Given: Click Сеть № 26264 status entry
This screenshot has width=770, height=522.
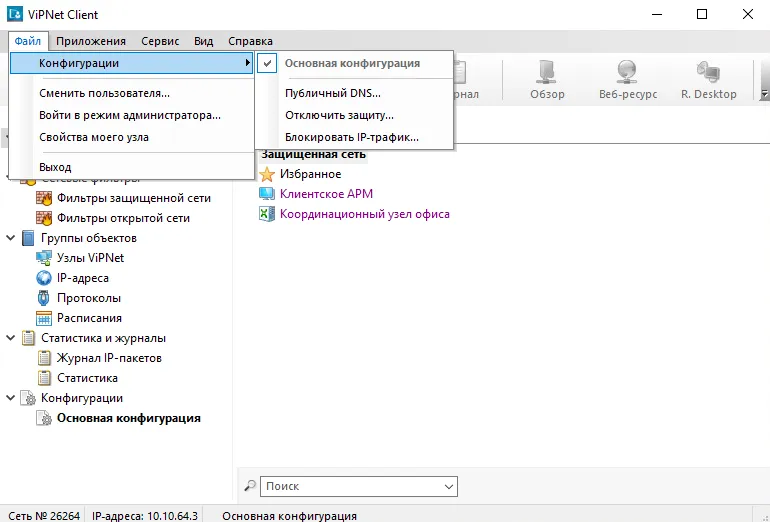Looking at the screenshot, I should click(44, 516).
